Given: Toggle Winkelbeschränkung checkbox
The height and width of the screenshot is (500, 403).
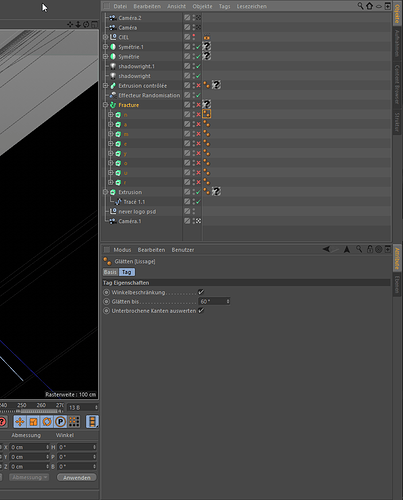Looking at the screenshot, I should point(201,292).
